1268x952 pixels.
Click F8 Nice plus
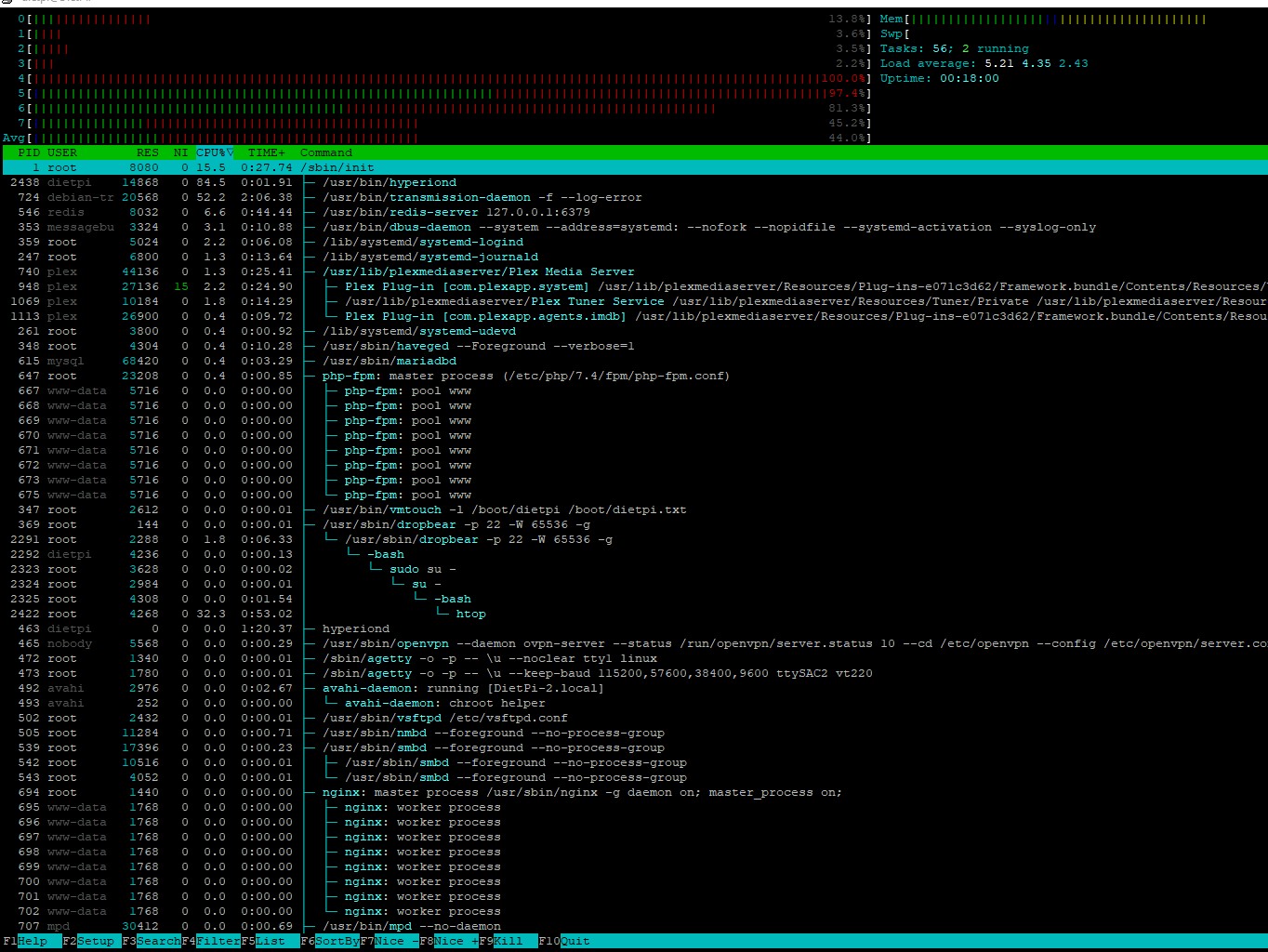click(x=449, y=941)
